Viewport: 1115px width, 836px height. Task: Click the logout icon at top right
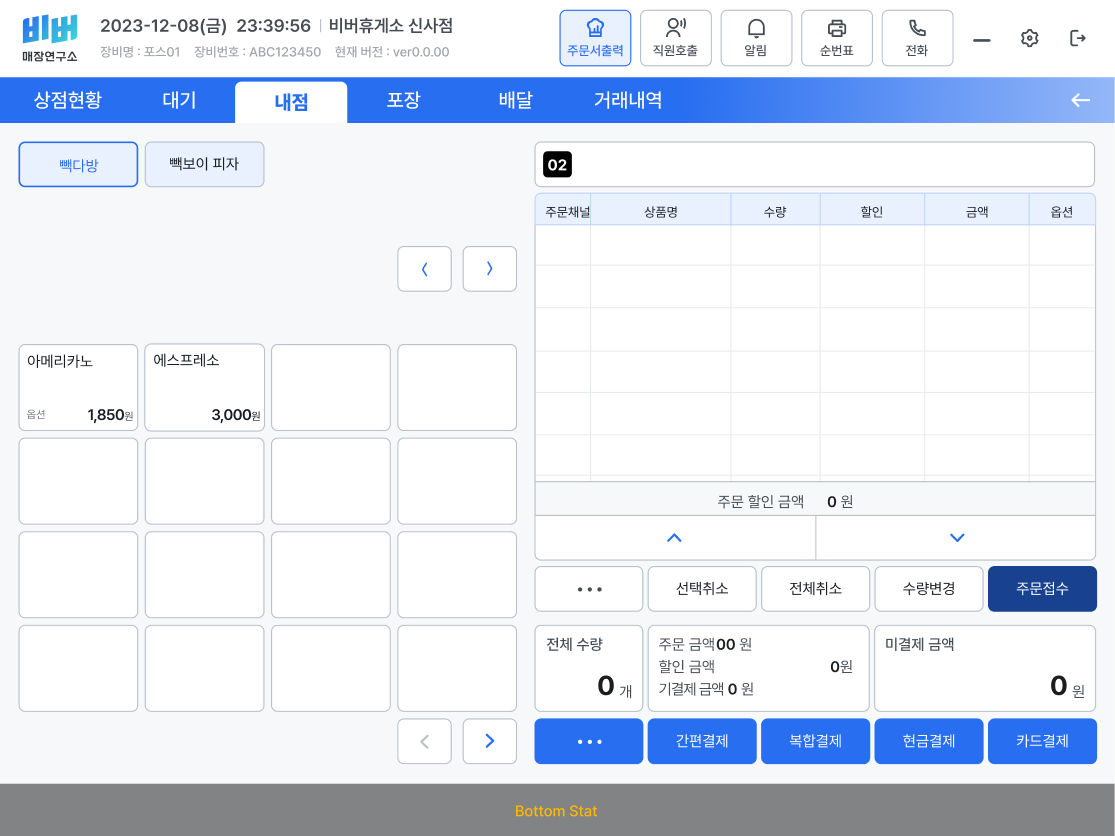click(x=1078, y=37)
